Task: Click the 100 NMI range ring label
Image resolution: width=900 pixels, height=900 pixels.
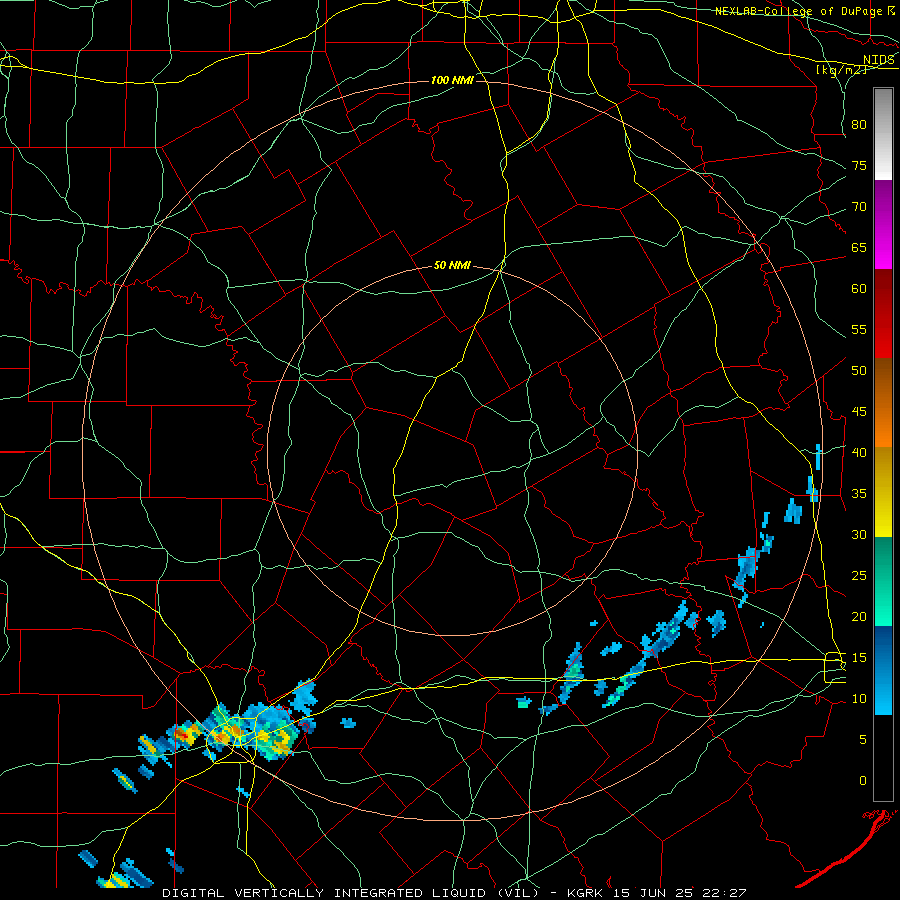Action: click(452, 80)
